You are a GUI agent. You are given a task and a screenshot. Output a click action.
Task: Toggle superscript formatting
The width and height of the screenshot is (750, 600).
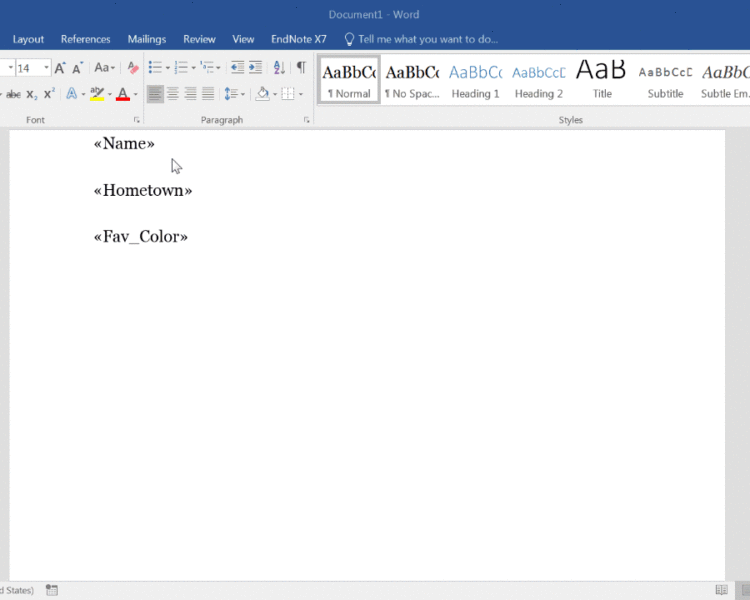pos(49,94)
